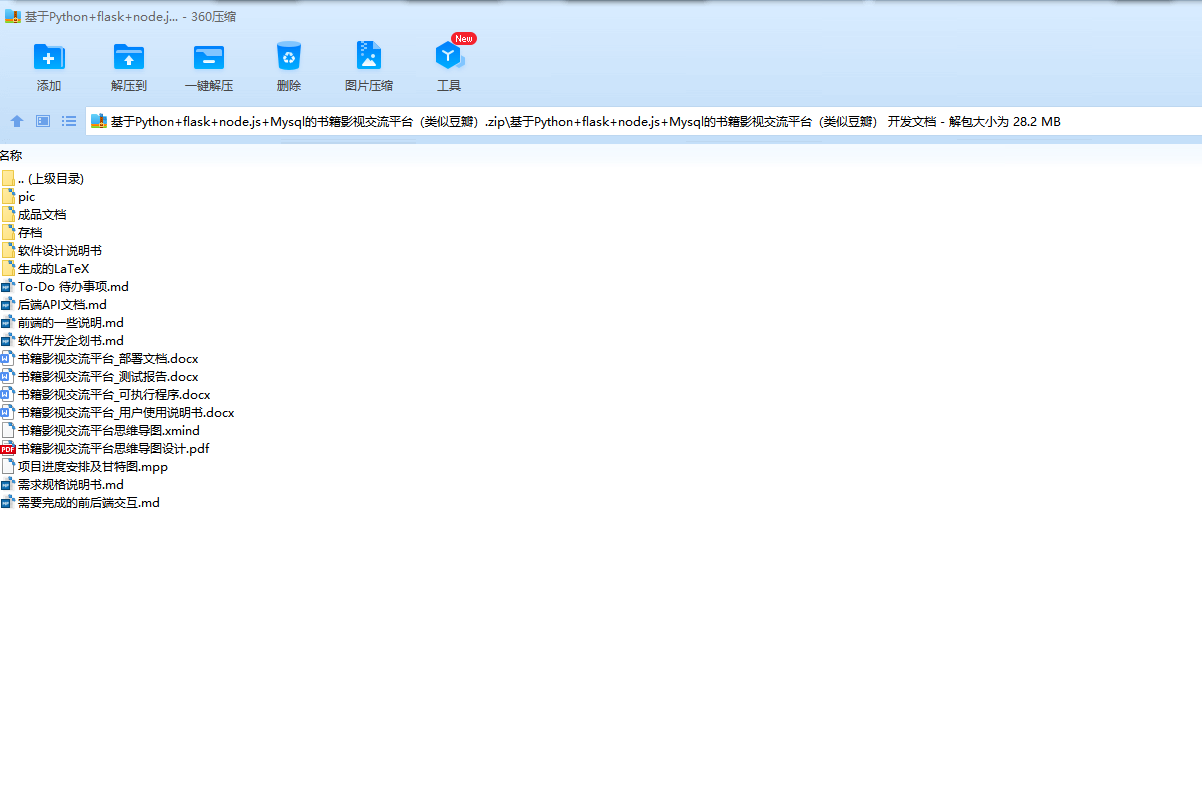
Task: Switch to the list view mode button
Action: 69,121
